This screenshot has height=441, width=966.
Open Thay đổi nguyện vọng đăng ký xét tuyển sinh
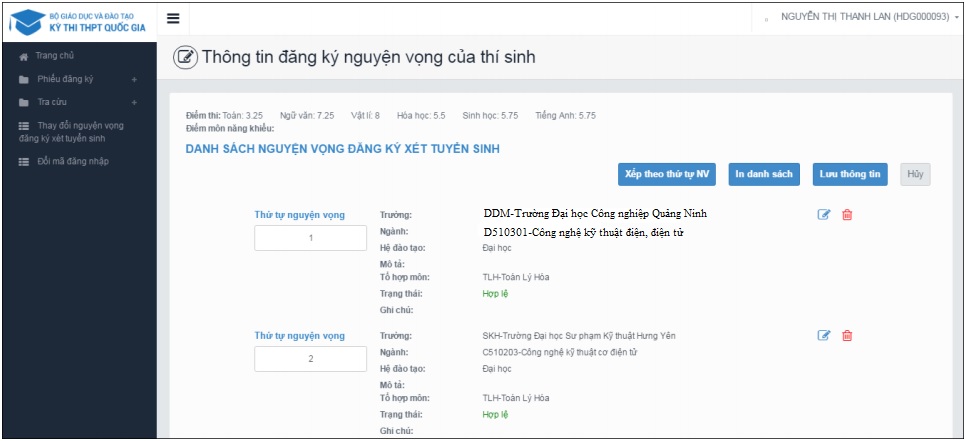tap(71, 132)
